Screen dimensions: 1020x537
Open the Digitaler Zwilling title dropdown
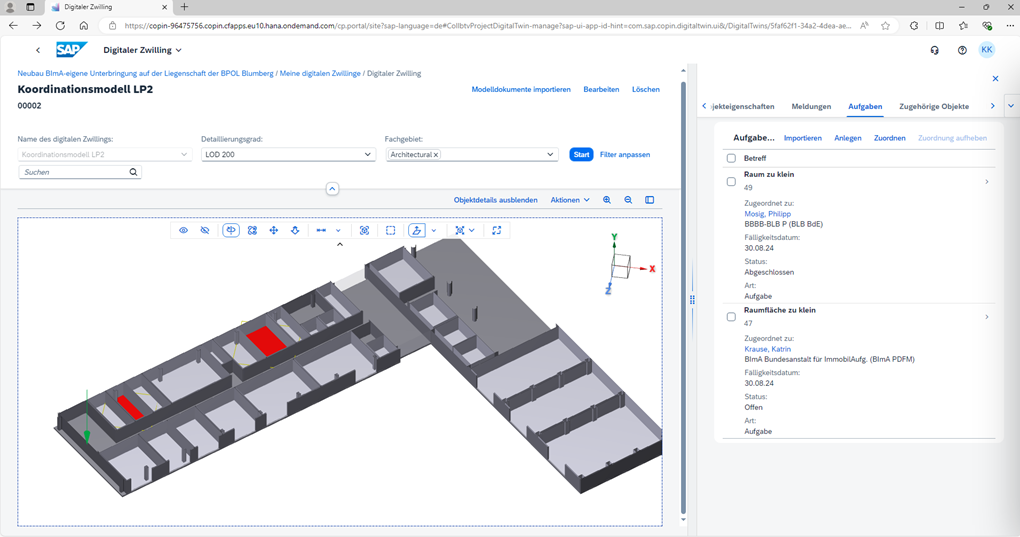(142, 50)
